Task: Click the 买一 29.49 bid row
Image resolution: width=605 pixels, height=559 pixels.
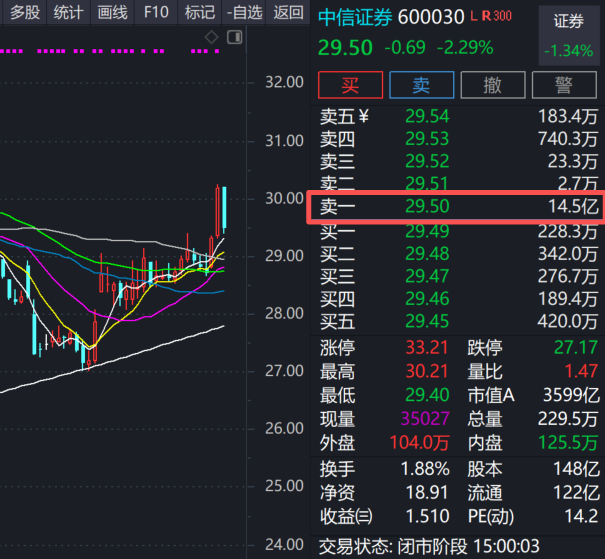Action: pyautogui.click(x=458, y=230)
